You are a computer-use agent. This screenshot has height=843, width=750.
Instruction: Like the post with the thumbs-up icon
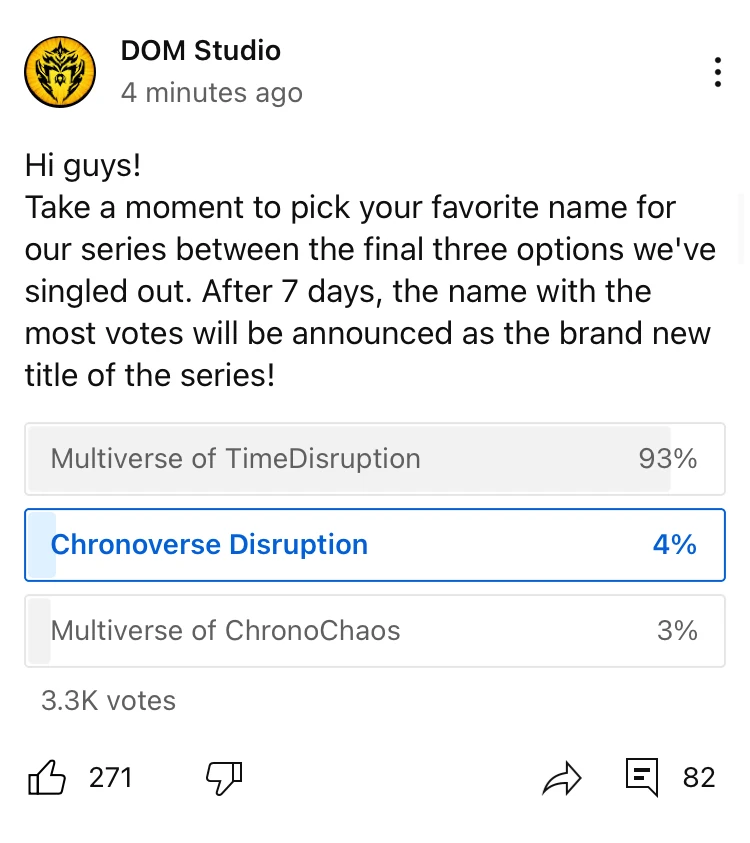pyautogui.click(x=46, y=777)
